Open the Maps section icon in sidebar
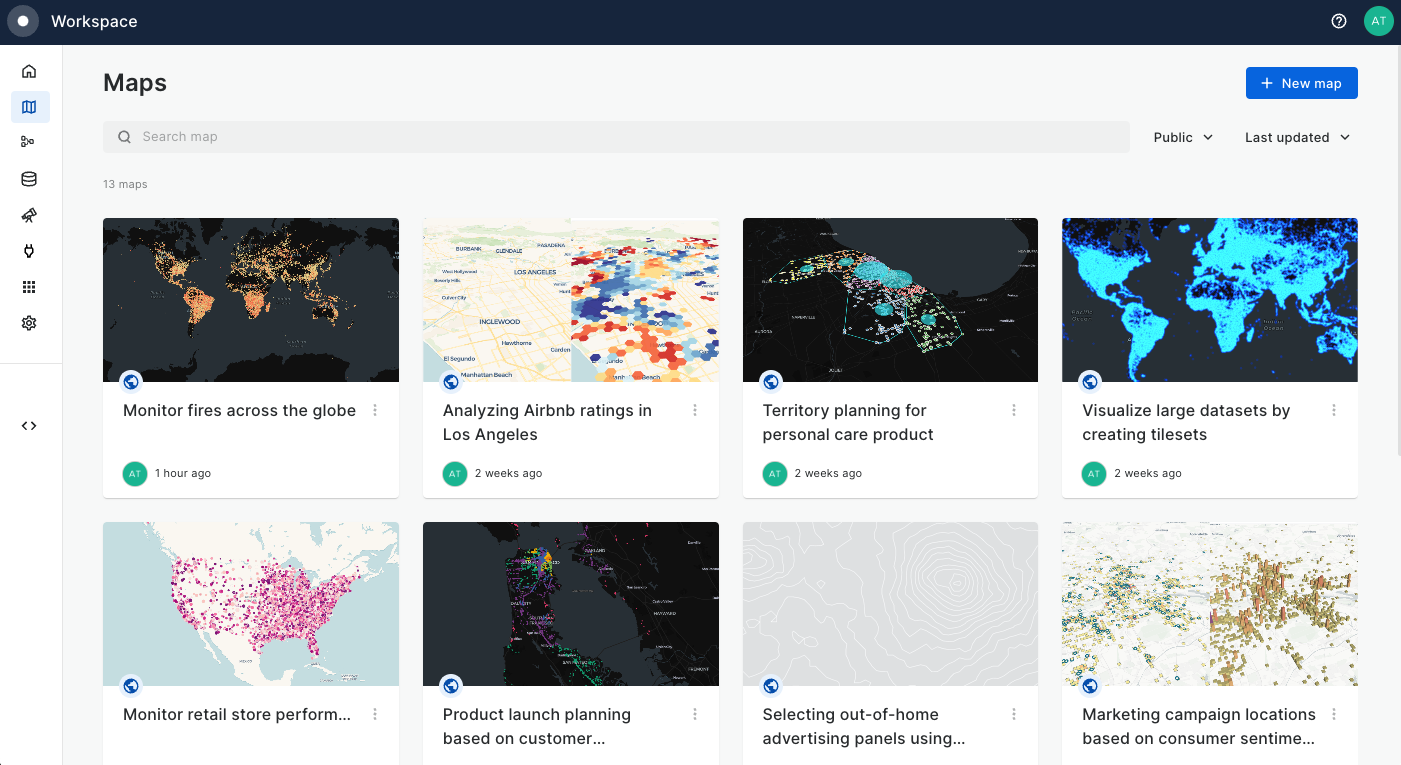This screenshot has height=765, width=1401. click(29, 107)
